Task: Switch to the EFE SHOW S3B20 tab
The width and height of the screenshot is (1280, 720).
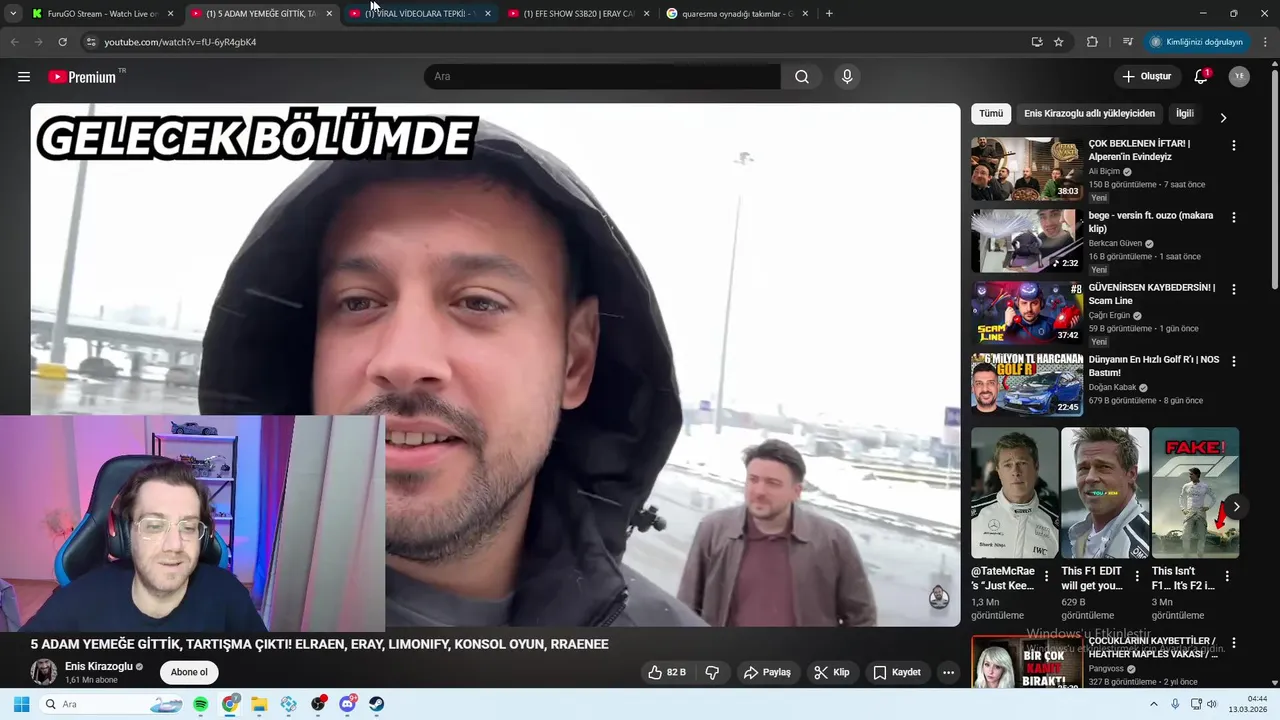Action: [x=578, y=14]
